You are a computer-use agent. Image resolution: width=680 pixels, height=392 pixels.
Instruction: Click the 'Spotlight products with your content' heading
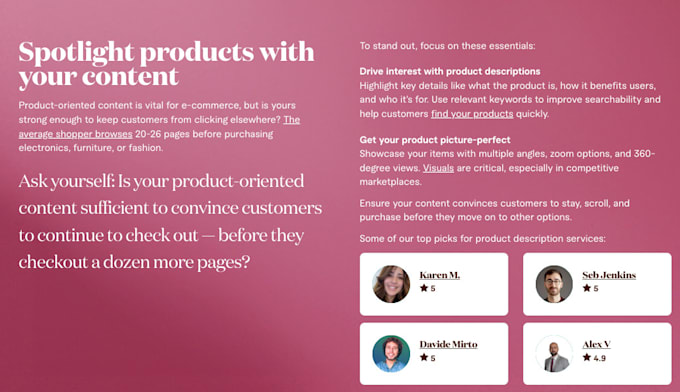166,64
